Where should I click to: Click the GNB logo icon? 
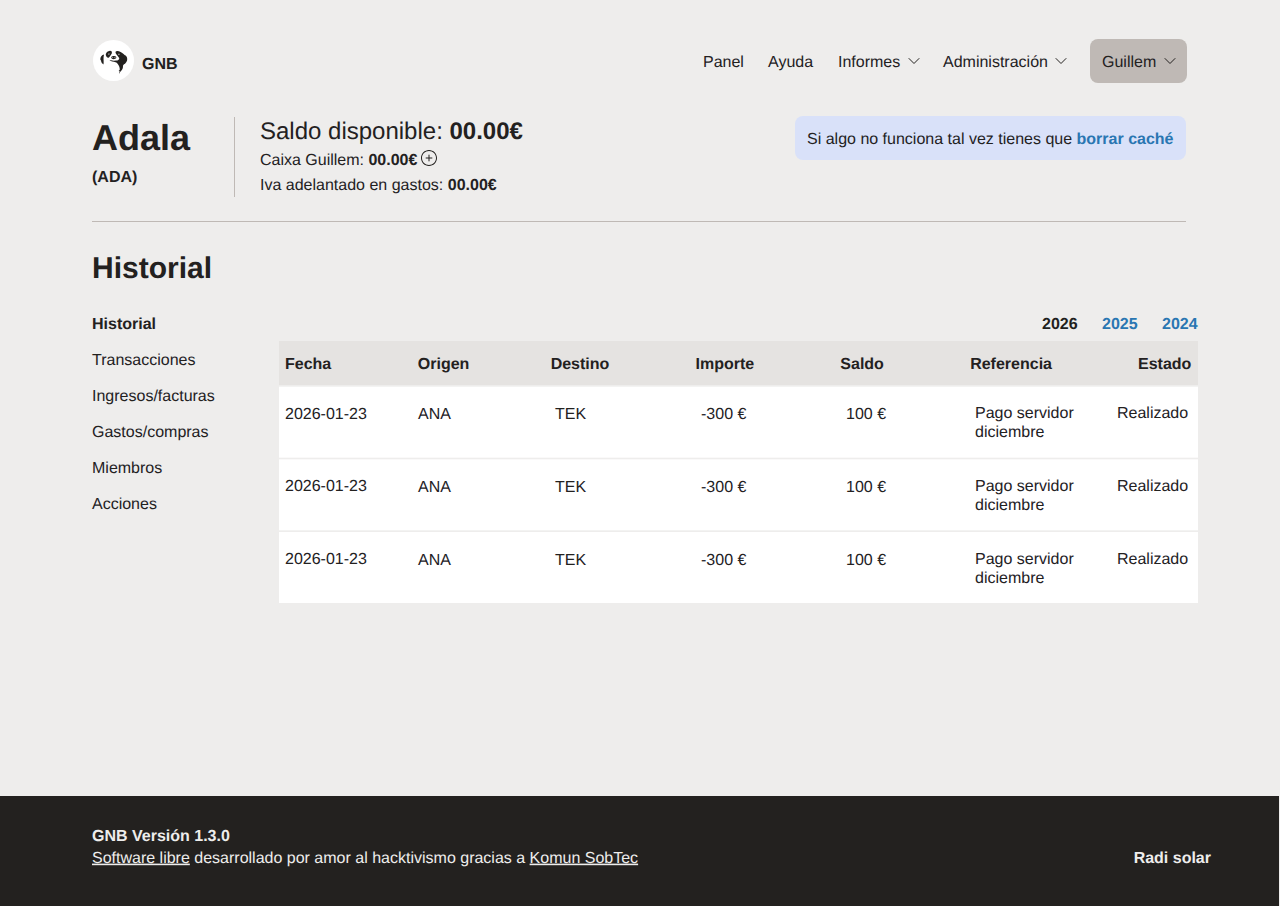pyautogui.click(x=113, y=61)
